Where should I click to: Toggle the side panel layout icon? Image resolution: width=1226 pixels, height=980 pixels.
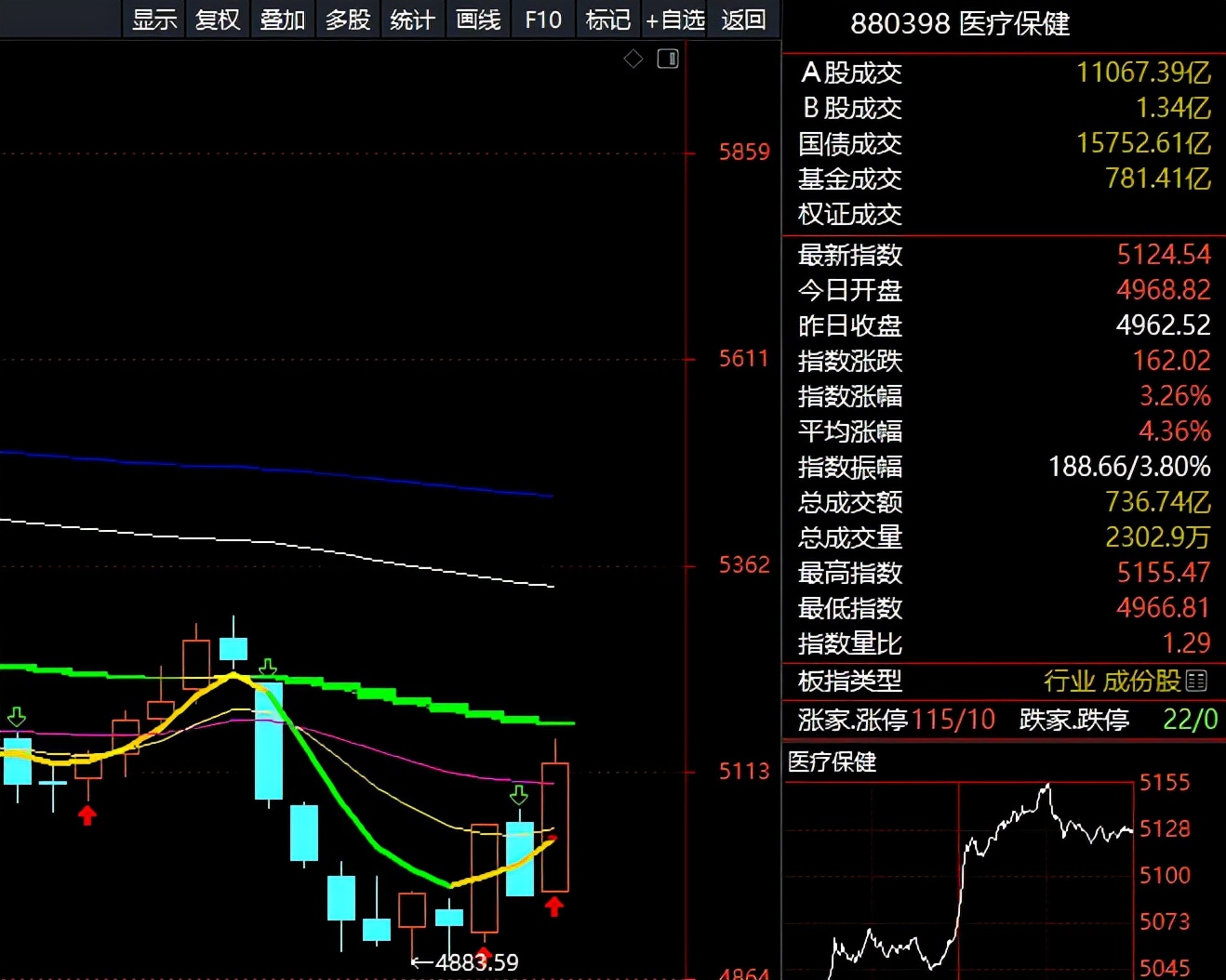coord(668,59)
